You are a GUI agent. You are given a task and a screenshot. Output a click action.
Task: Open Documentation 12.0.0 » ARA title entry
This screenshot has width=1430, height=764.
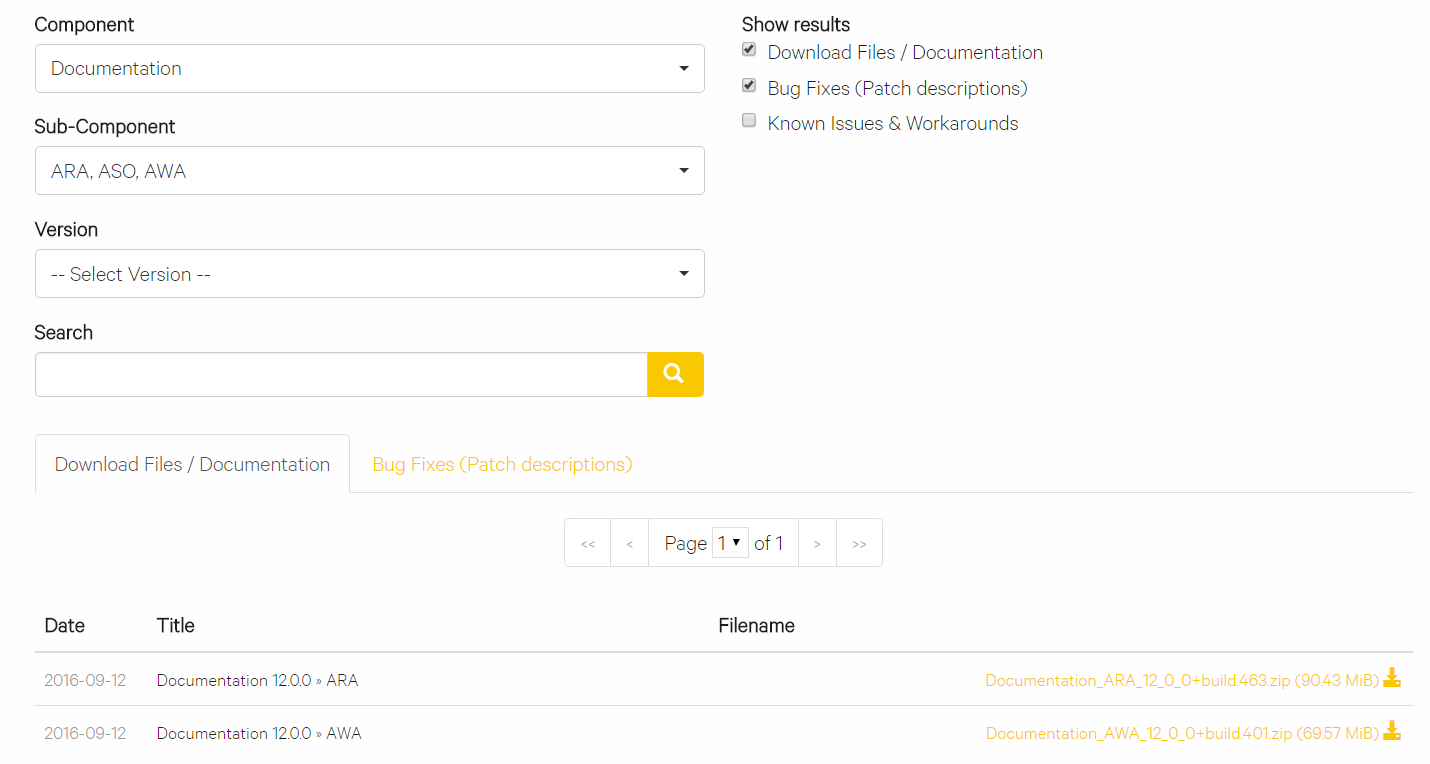tap(257, 679)
